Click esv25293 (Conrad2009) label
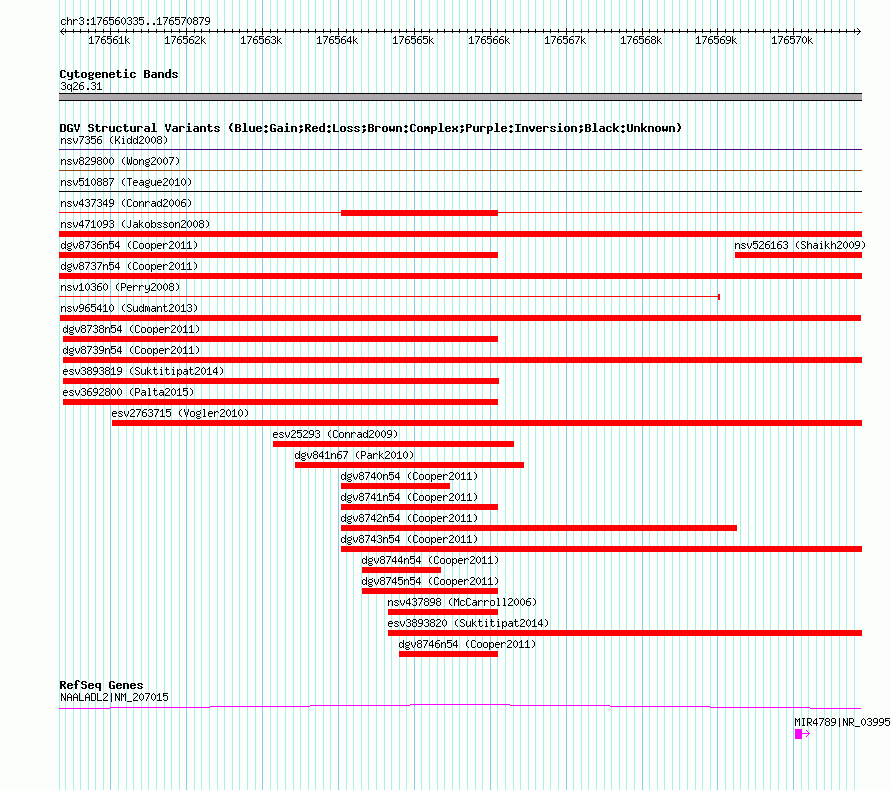 click(x=335, y=434)
